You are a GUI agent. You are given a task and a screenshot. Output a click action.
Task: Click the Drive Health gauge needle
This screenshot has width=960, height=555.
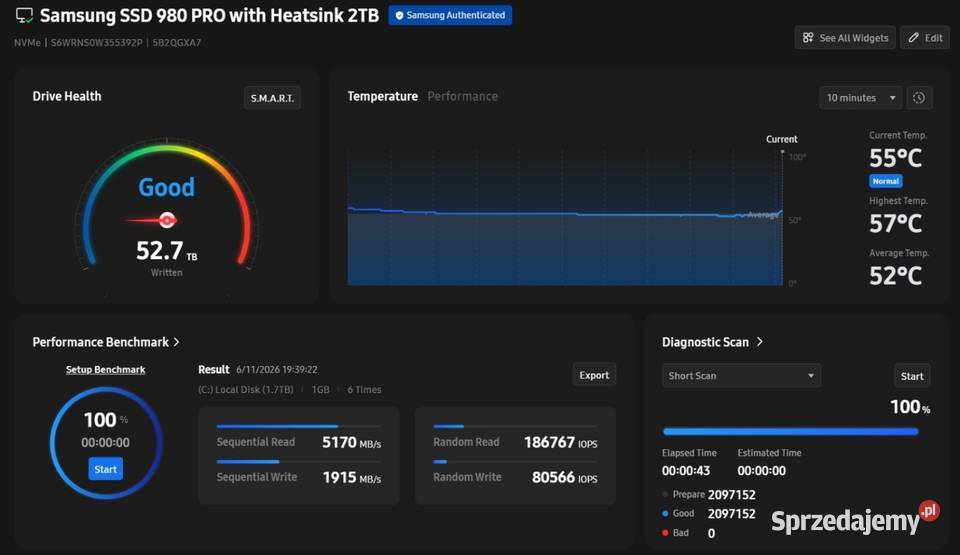tap(152, 220)
